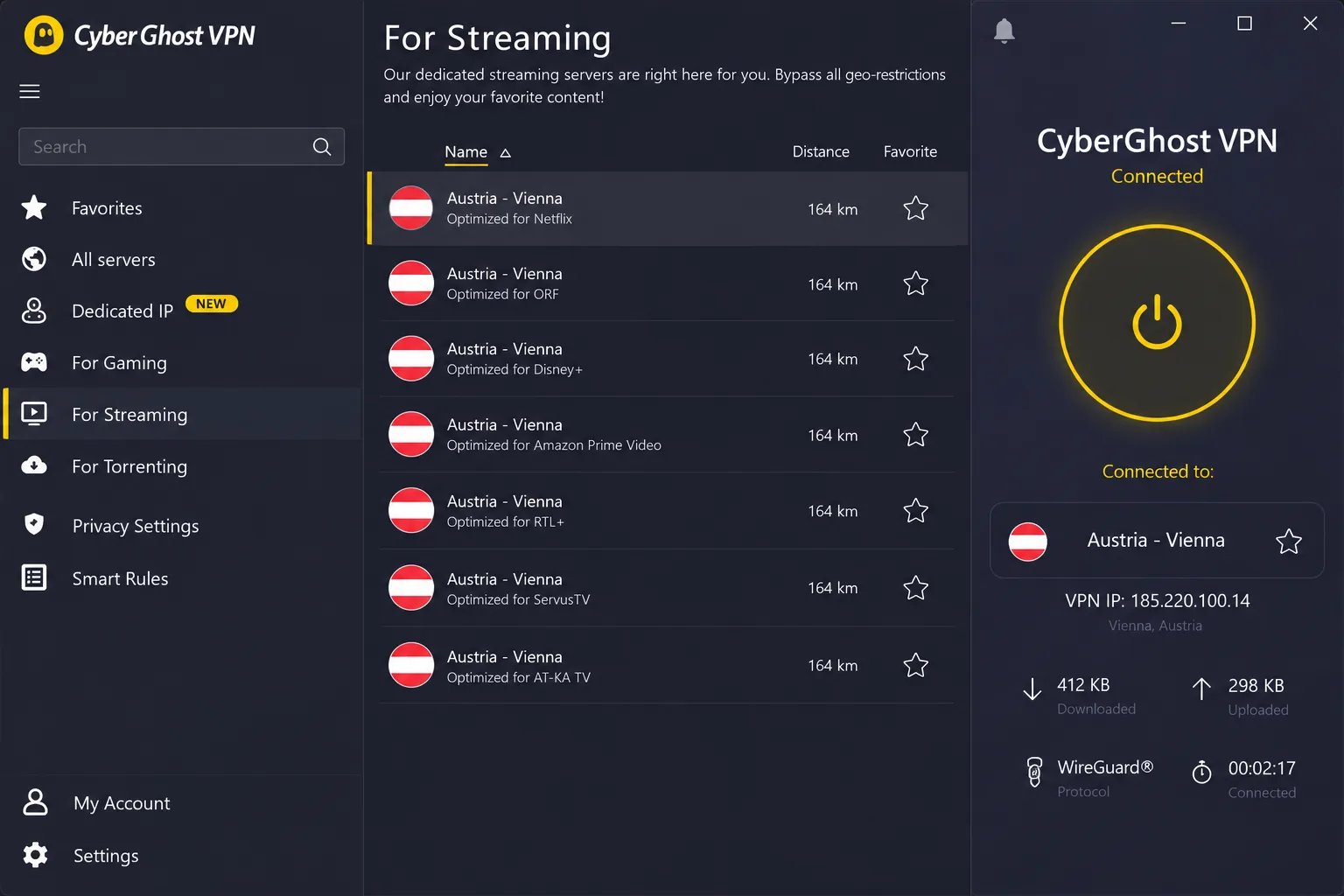Click the person icon for My Account
The width and height of the screenshot is (1344, 896).
(35, 802)
